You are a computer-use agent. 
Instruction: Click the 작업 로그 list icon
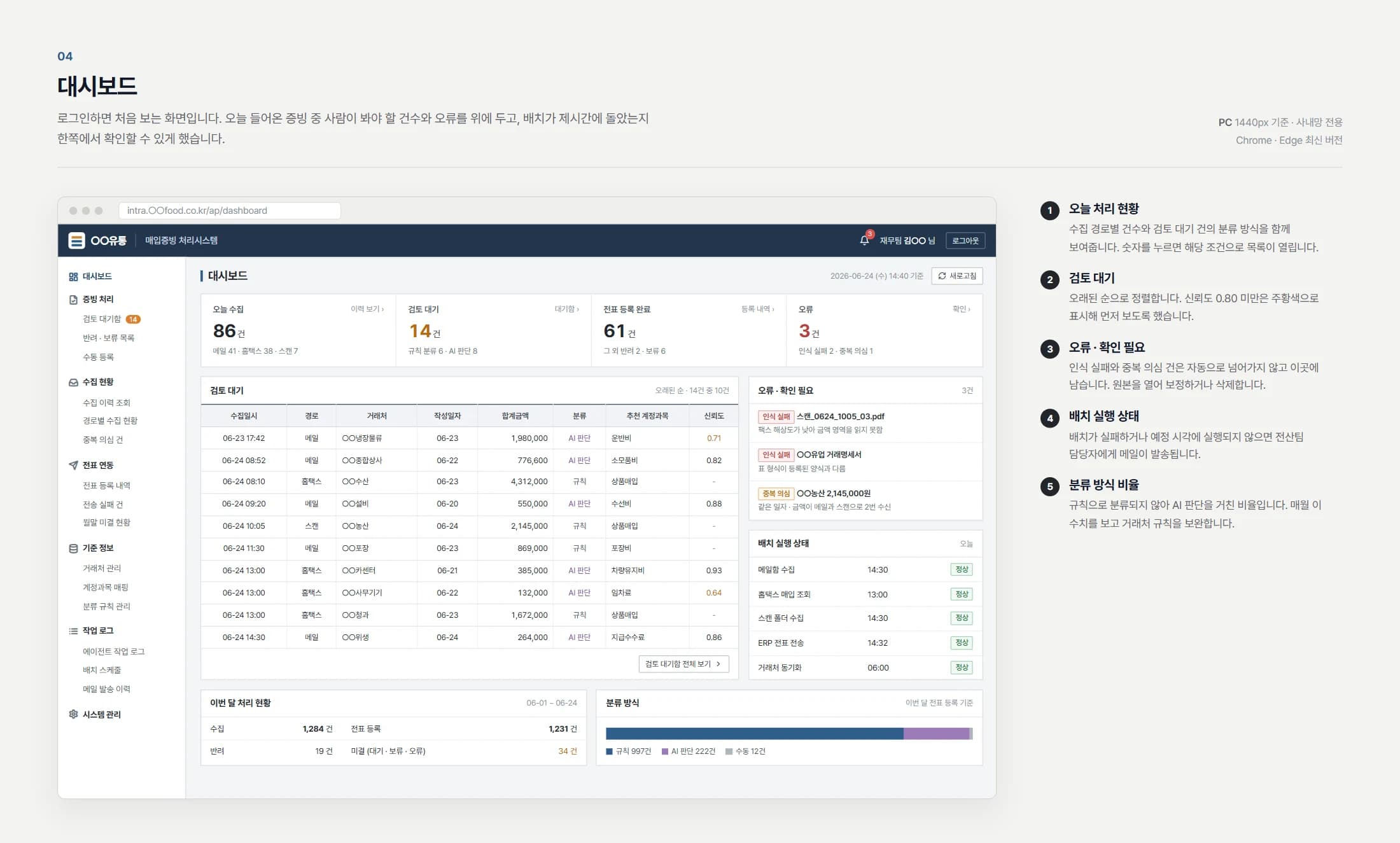[73, 631]
